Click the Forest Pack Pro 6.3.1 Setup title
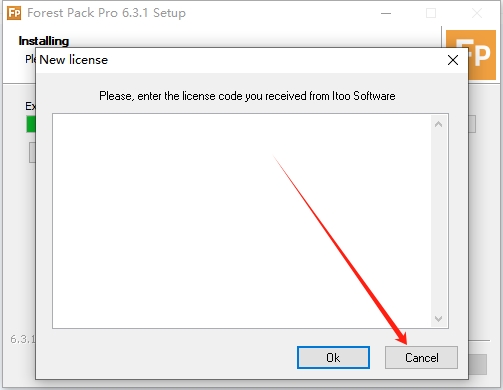This screenshot has width=503, height=390. point(106,13)
